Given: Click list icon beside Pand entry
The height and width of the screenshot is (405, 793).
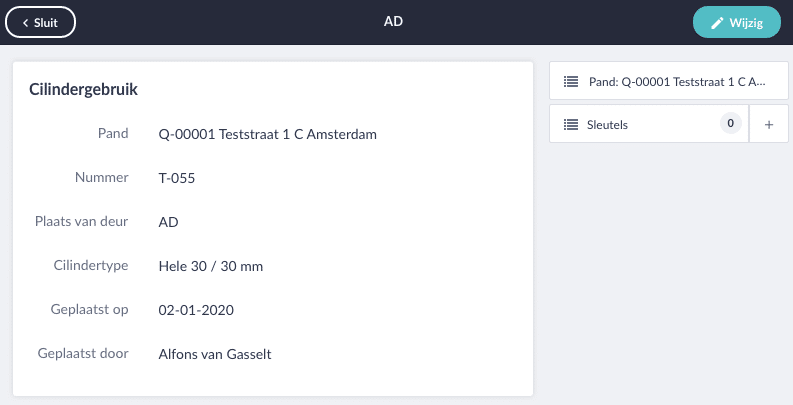Looking at the screenshot, I should click(571, 81).
